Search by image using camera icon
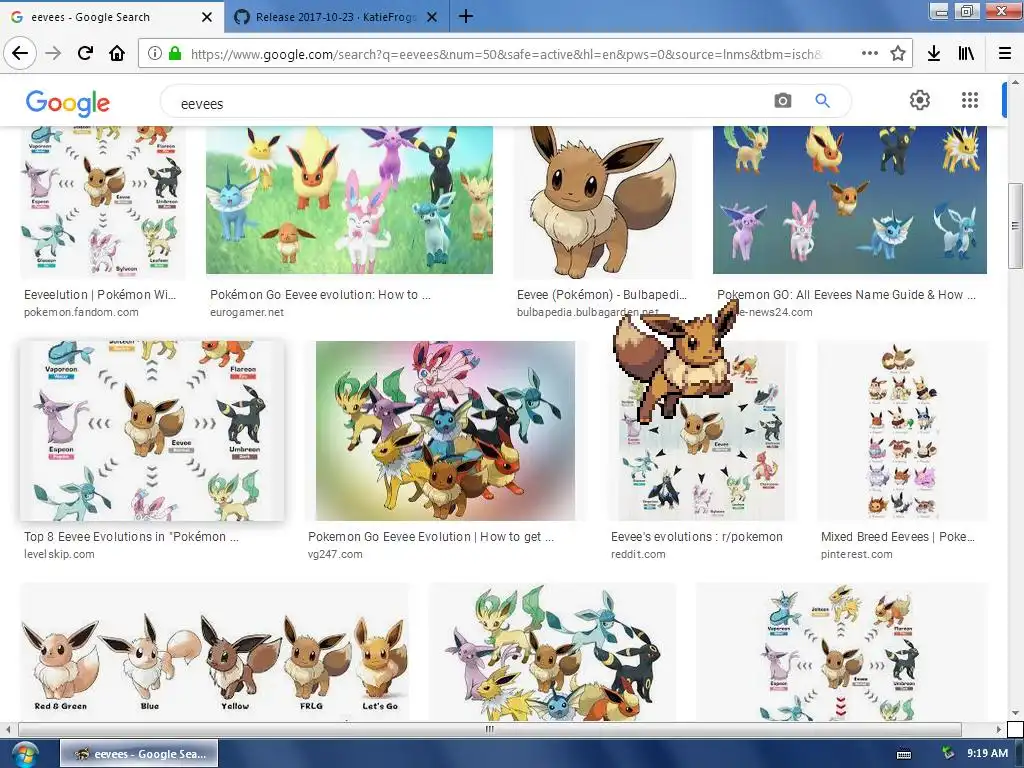1024x768 pixels. pyautogui.click(x=782, y=101)
